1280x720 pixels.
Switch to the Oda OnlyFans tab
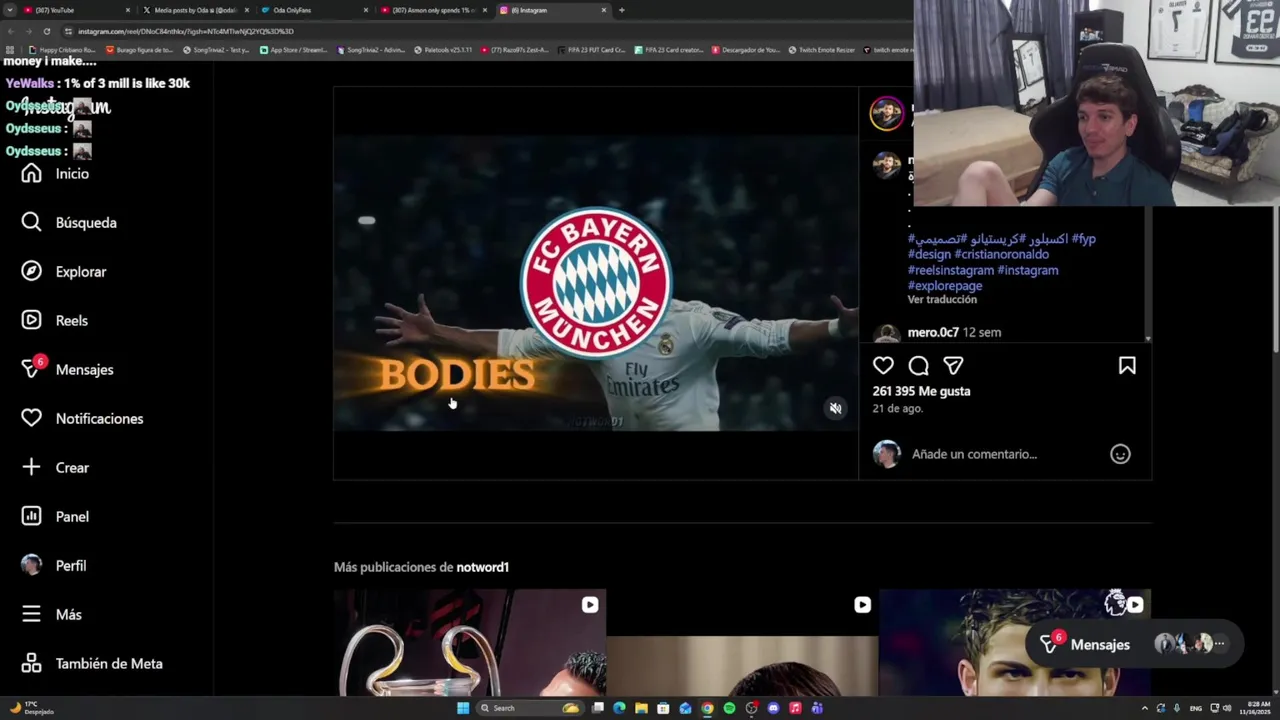pos(313,10)
